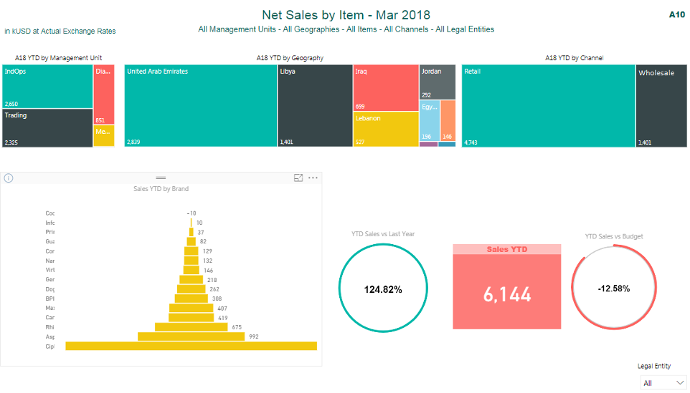Select the Trading management unit tile

coord(48,128)
